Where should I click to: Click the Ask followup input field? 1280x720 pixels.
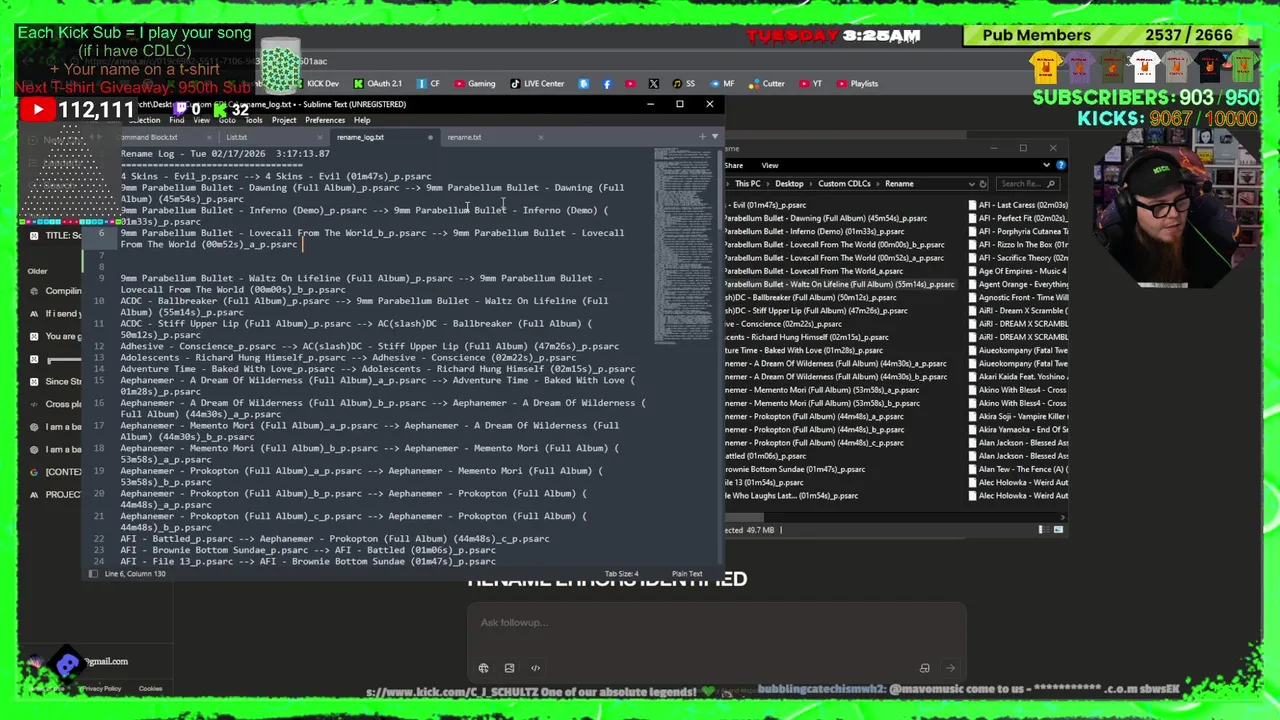(716, 623)
